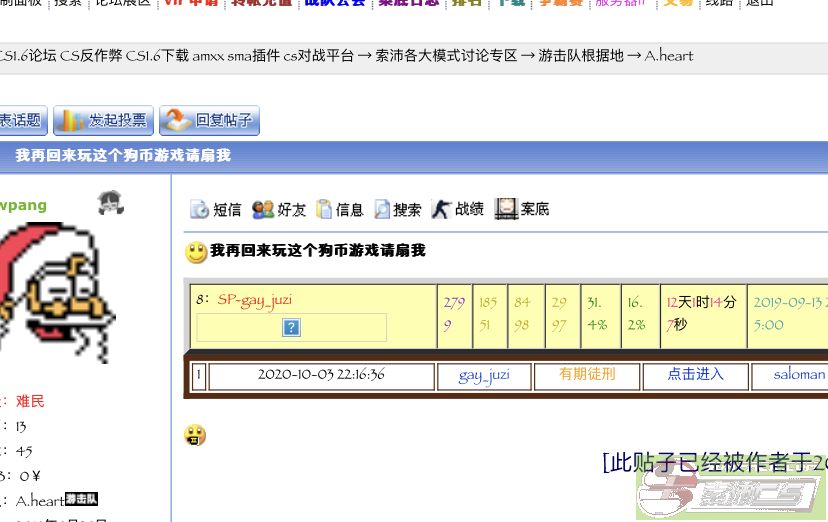Click the SP-gay_juzi player name link
This screenshot has height=522, width=828.
tap(254, 300)
